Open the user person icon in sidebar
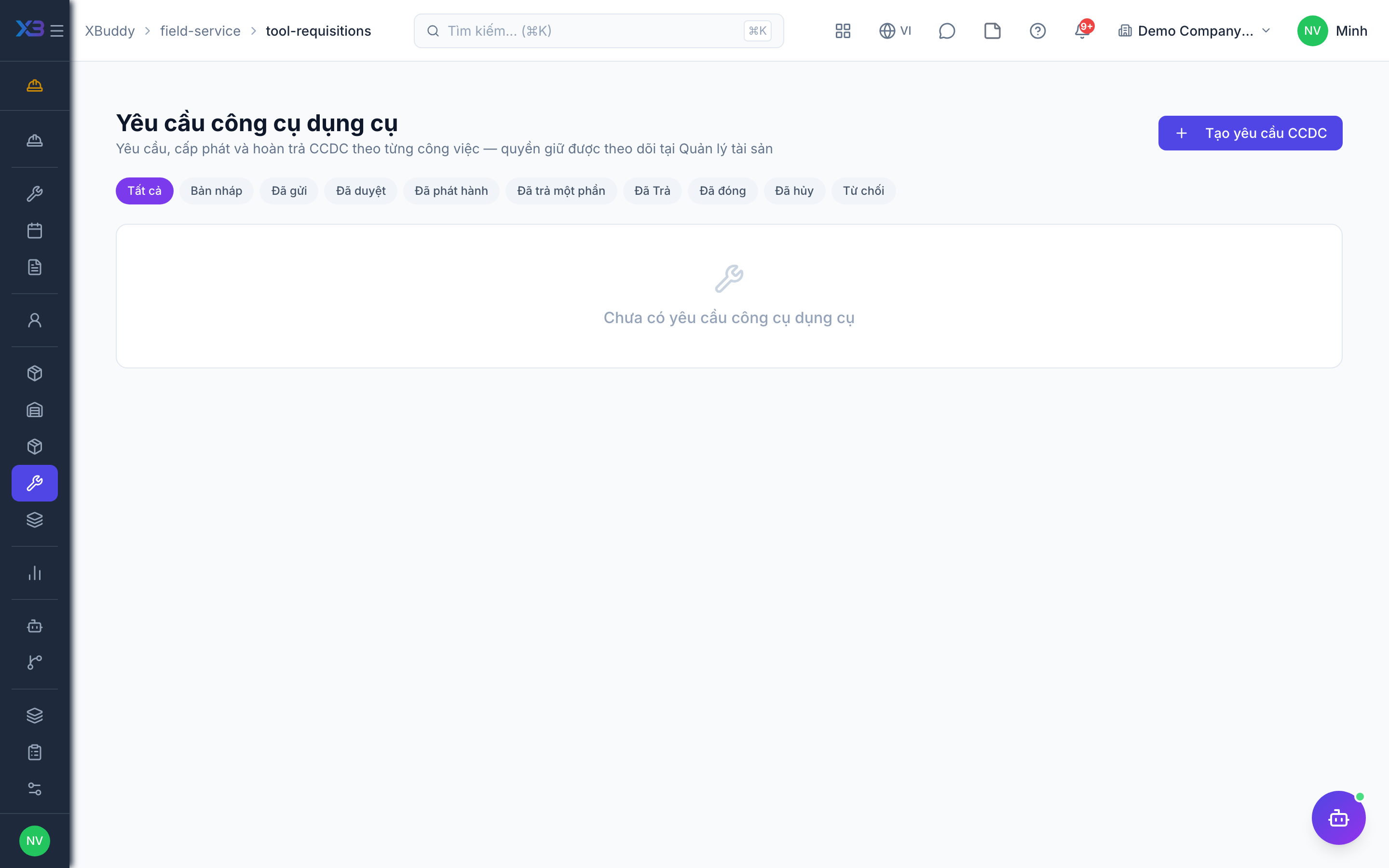 pyautogui.click(x=34, y=320)
